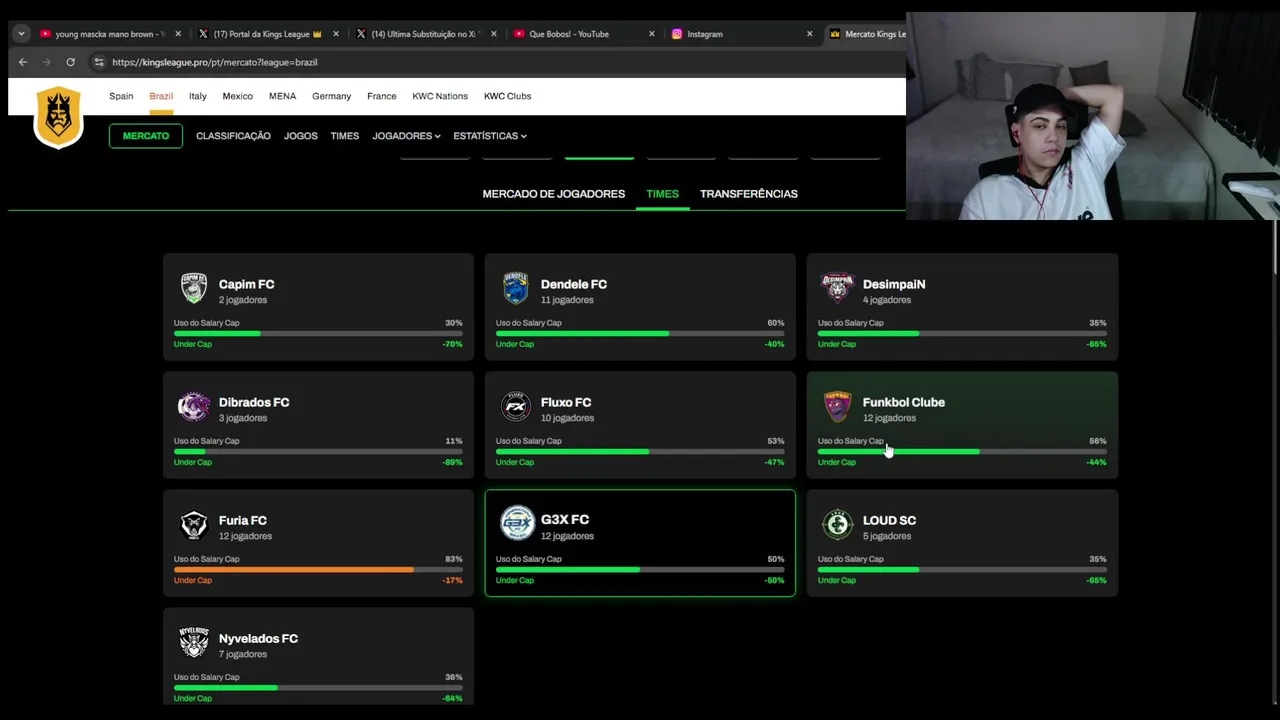This screenshot has width=1280, height=720.
Task: Click Dibrados FC team name
Action: [x=254, y=402]
